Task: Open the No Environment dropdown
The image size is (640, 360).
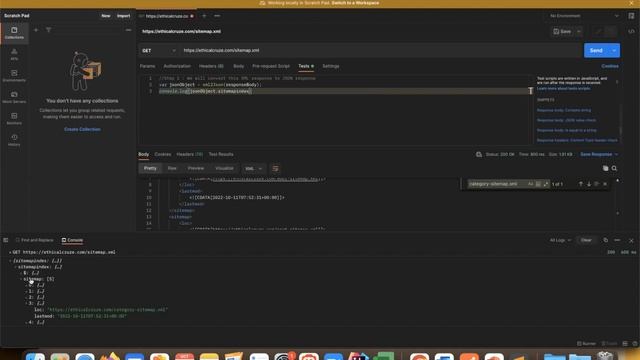Action: coord(584,16)
